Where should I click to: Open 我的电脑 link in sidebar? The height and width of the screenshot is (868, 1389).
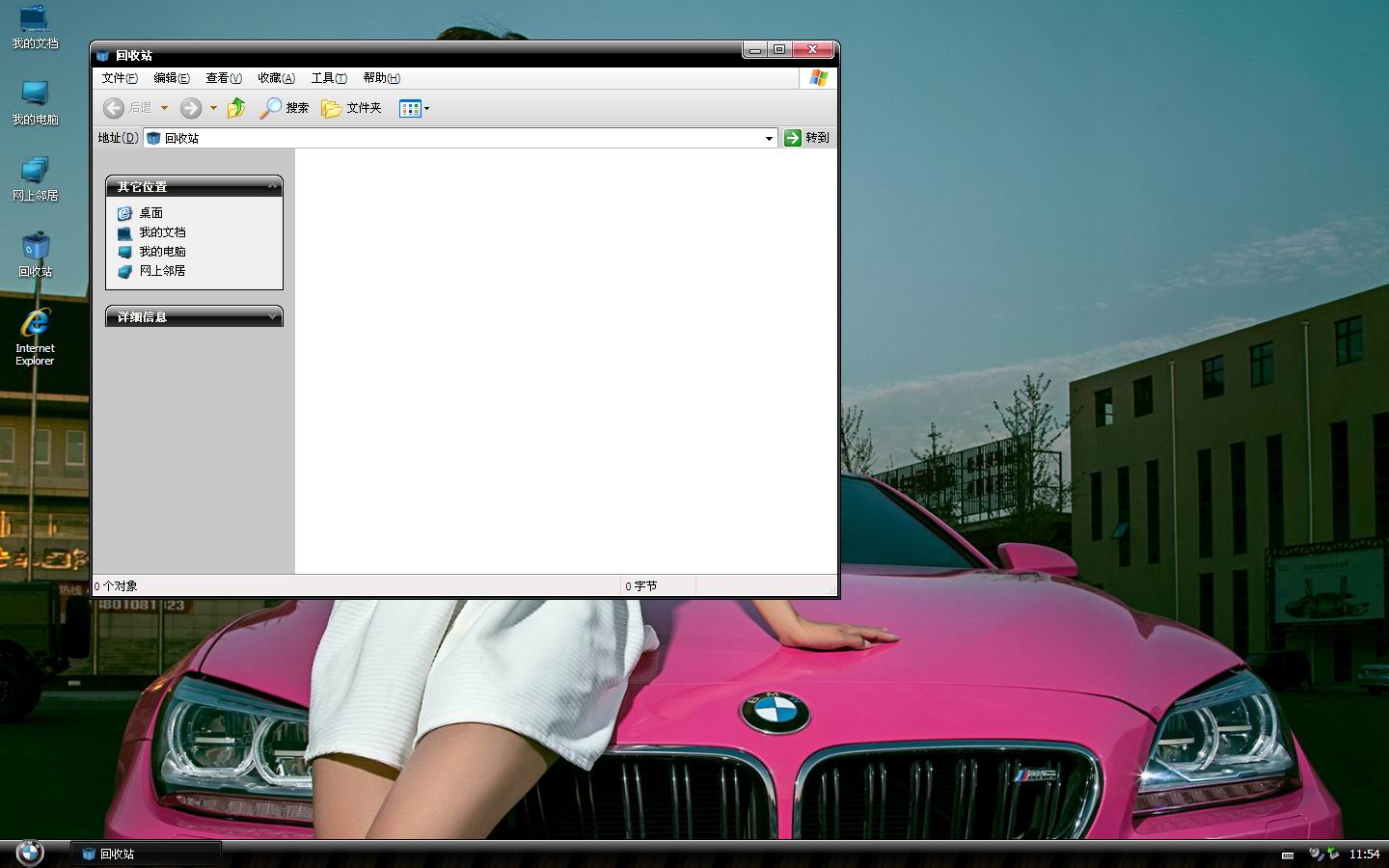162,252
